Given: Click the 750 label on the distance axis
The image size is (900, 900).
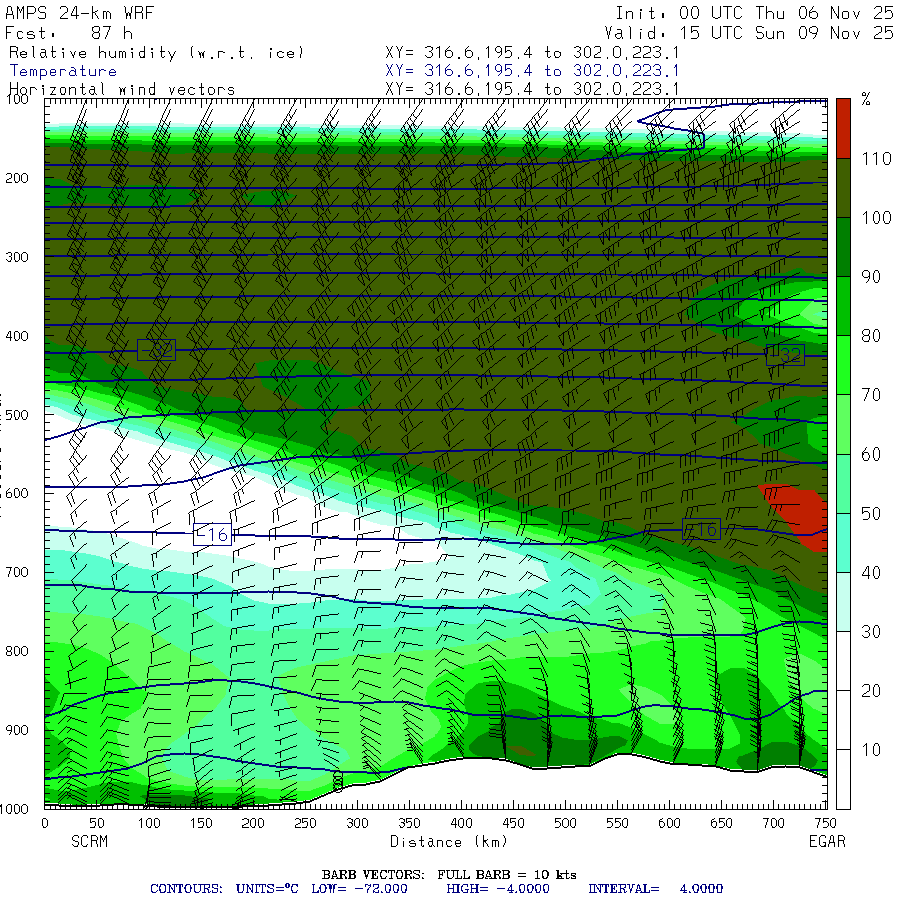Looking at the screenshot, I should click(825, 823).
